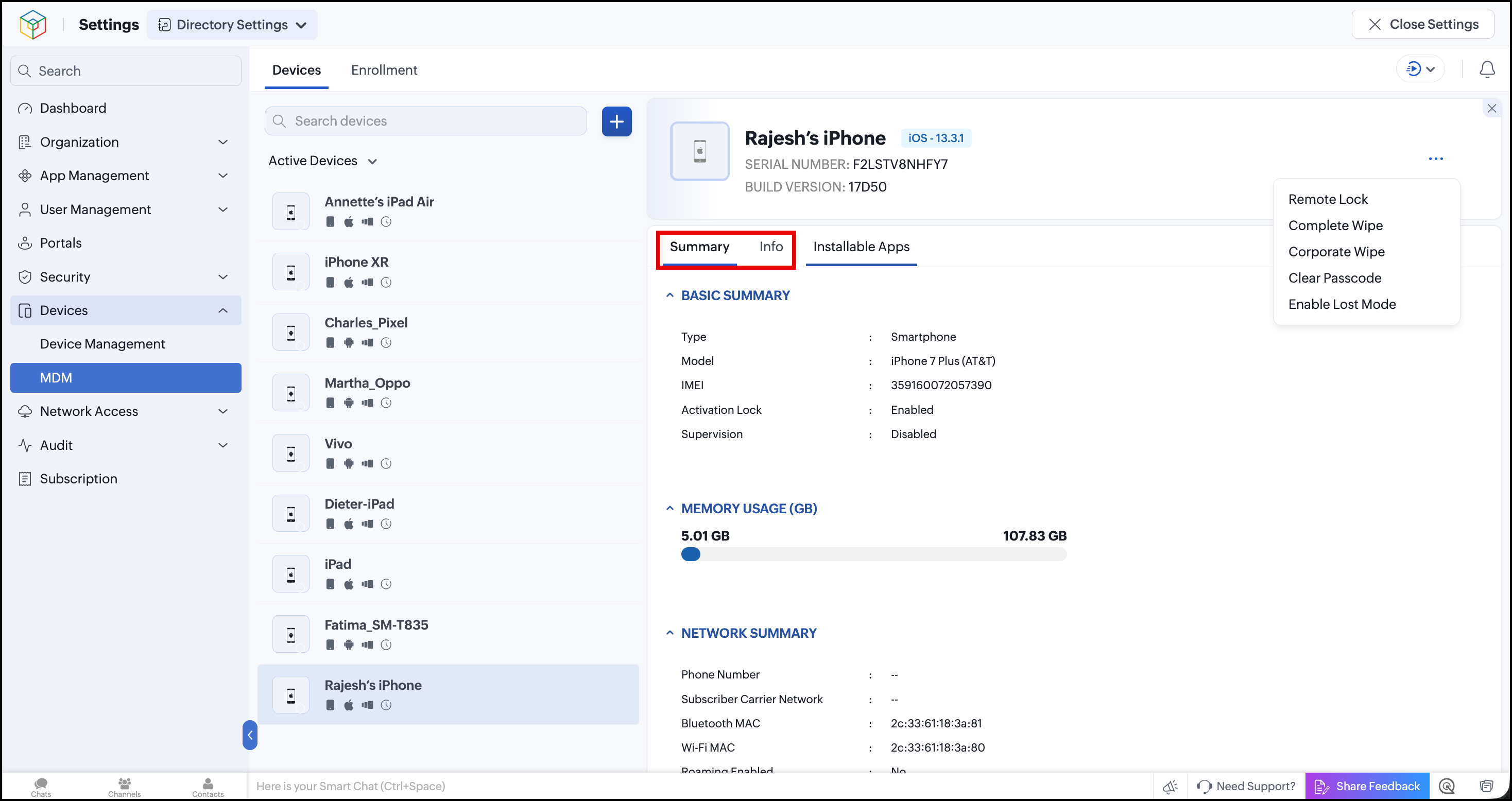Open the Directory Settings dropdown
The width and height of the screenshot is (1512, 801).
pos(232,25)
